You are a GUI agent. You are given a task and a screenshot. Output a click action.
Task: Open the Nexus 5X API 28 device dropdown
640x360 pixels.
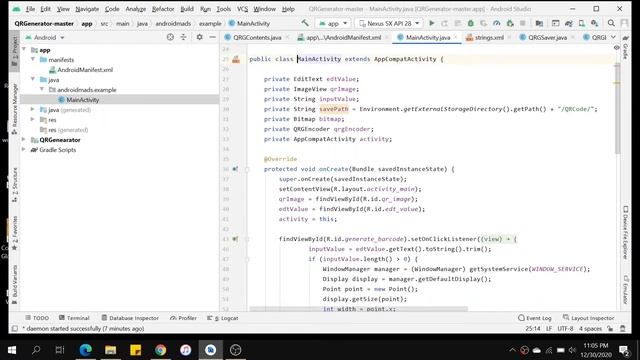pyautogui.click(x=389, y=23)
